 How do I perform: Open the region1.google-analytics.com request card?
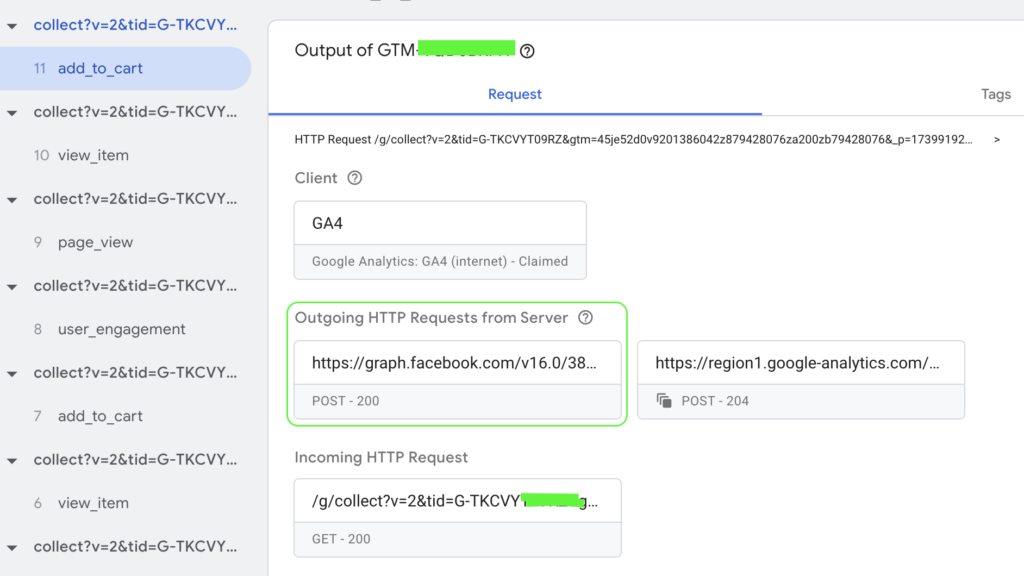tap(800, 379)
